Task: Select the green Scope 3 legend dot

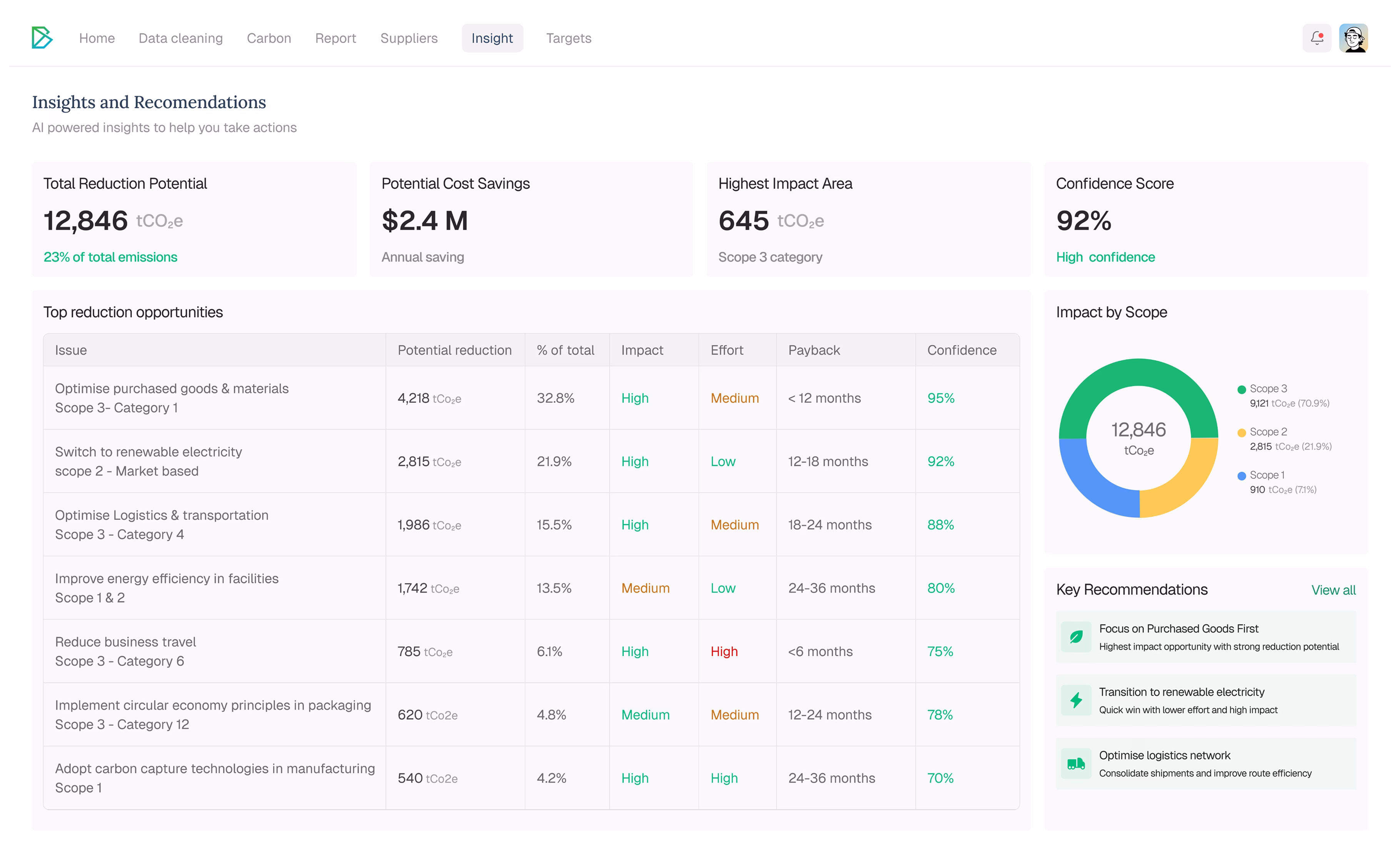Action: coord(1241,389)
